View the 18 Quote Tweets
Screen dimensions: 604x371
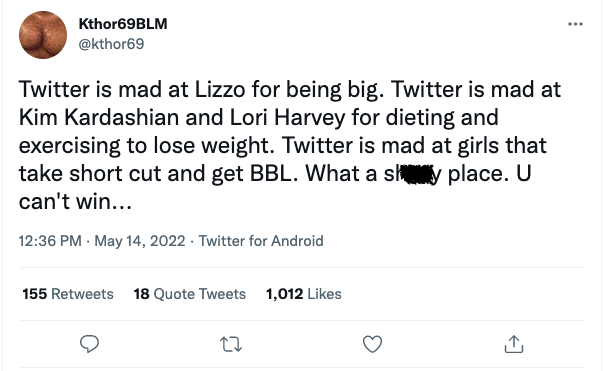pos(190,294)
